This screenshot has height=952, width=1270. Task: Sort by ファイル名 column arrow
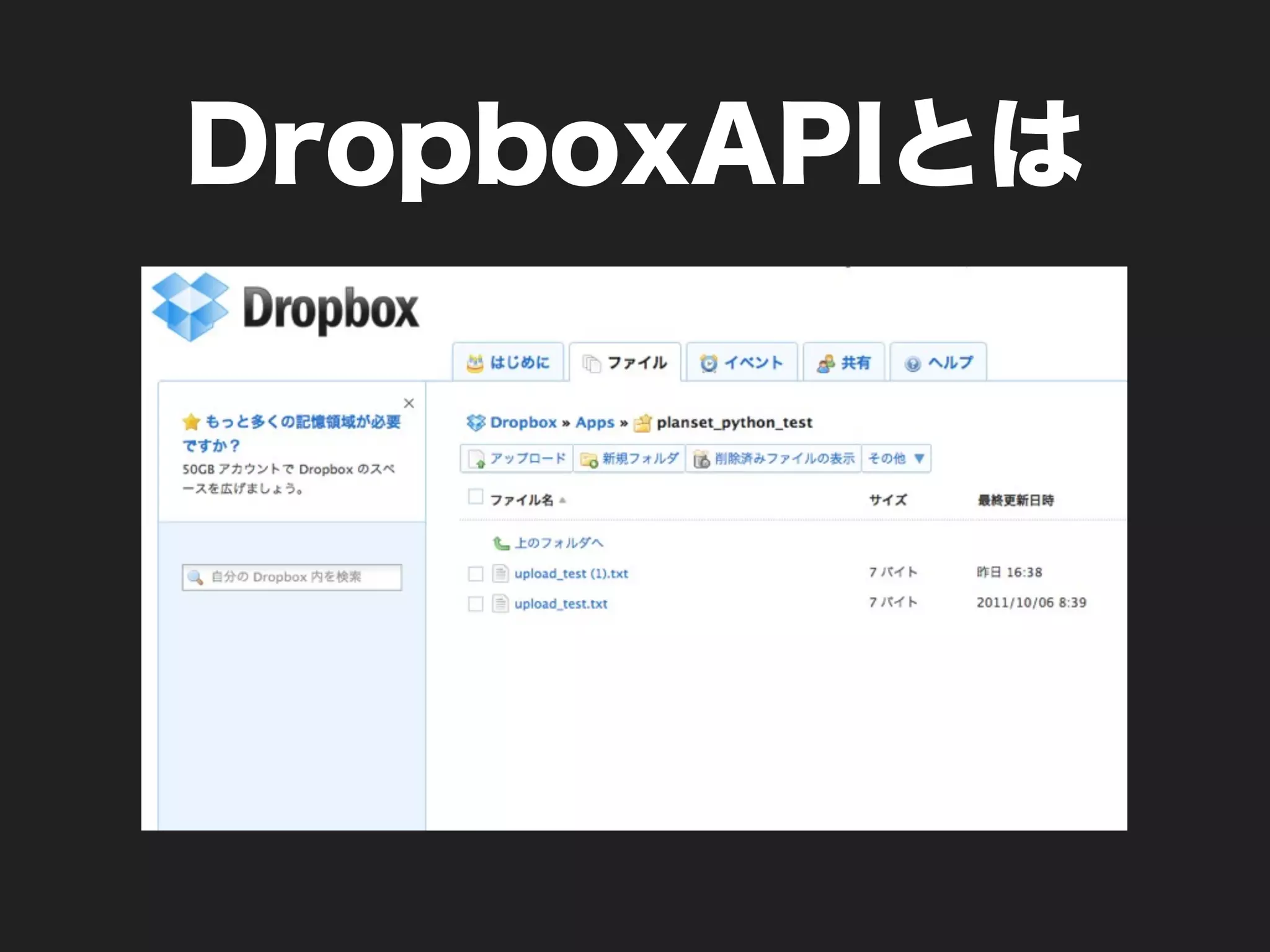[x=562, y=500]
